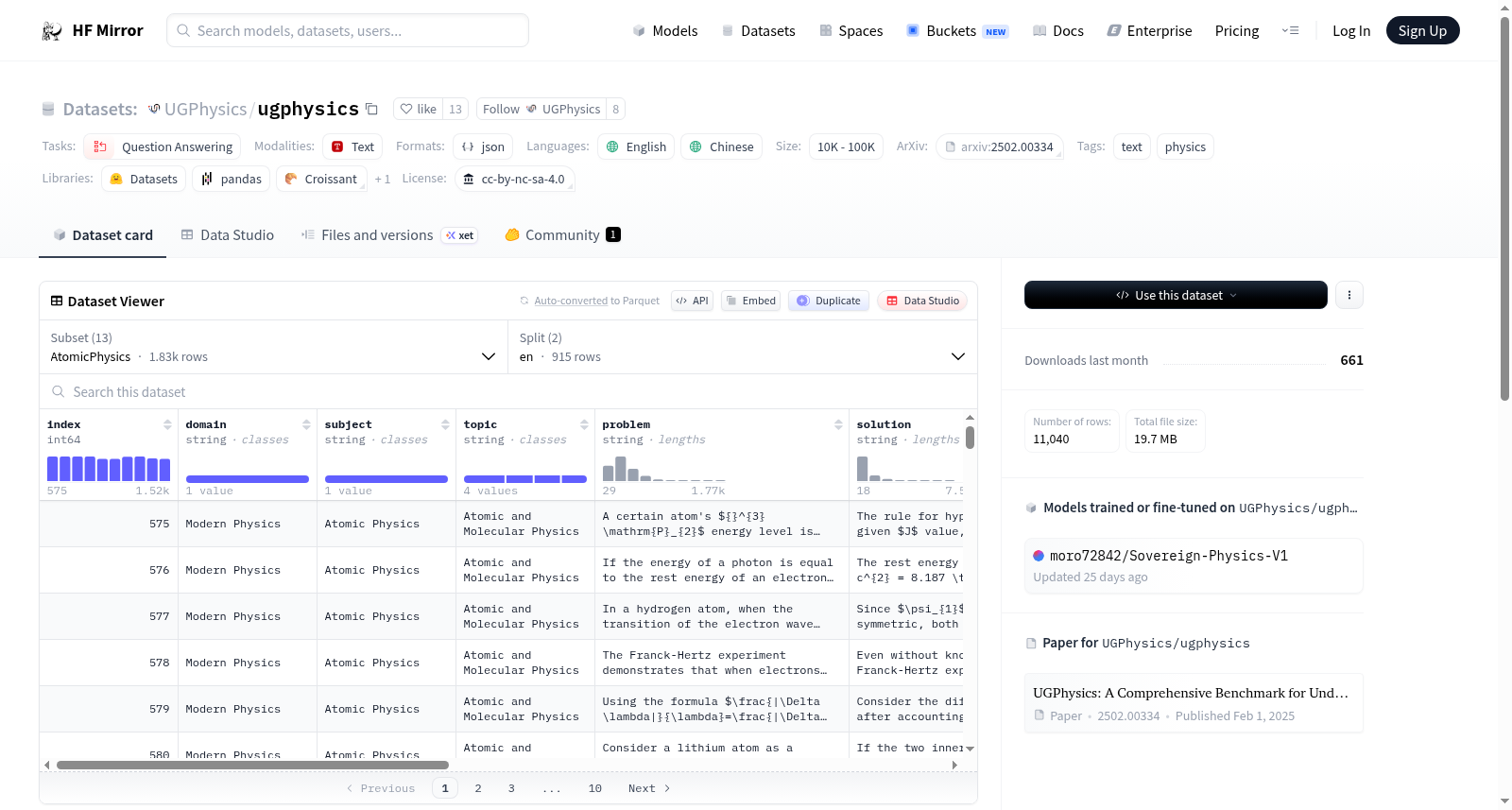Click the Embed button
Image resolution: width=1512 pixels, height=810 pixels.
click(749, 302)
